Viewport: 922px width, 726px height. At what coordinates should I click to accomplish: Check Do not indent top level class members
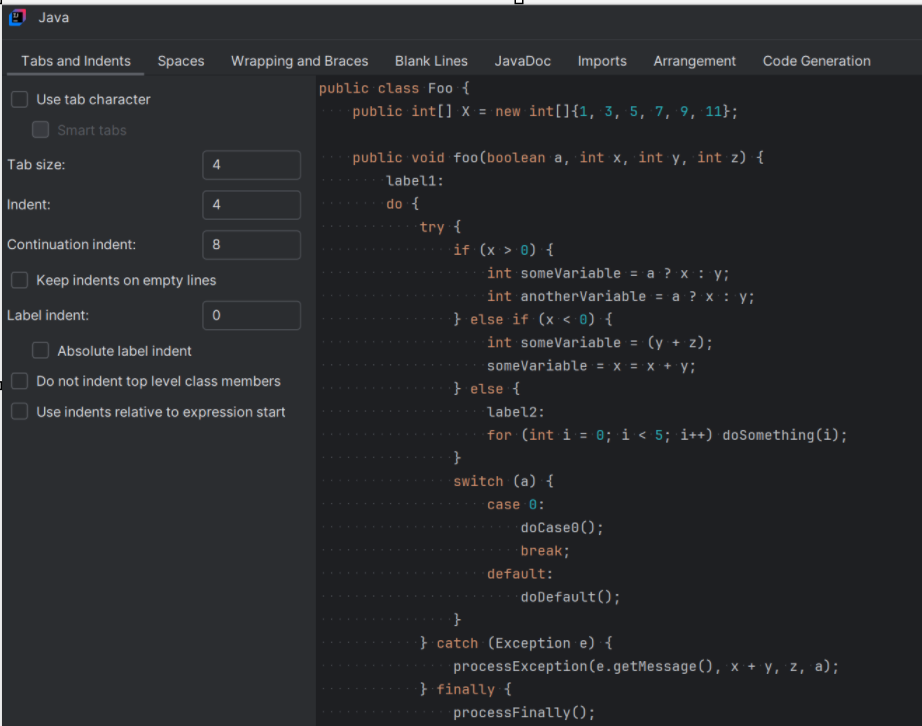[19, 381]
